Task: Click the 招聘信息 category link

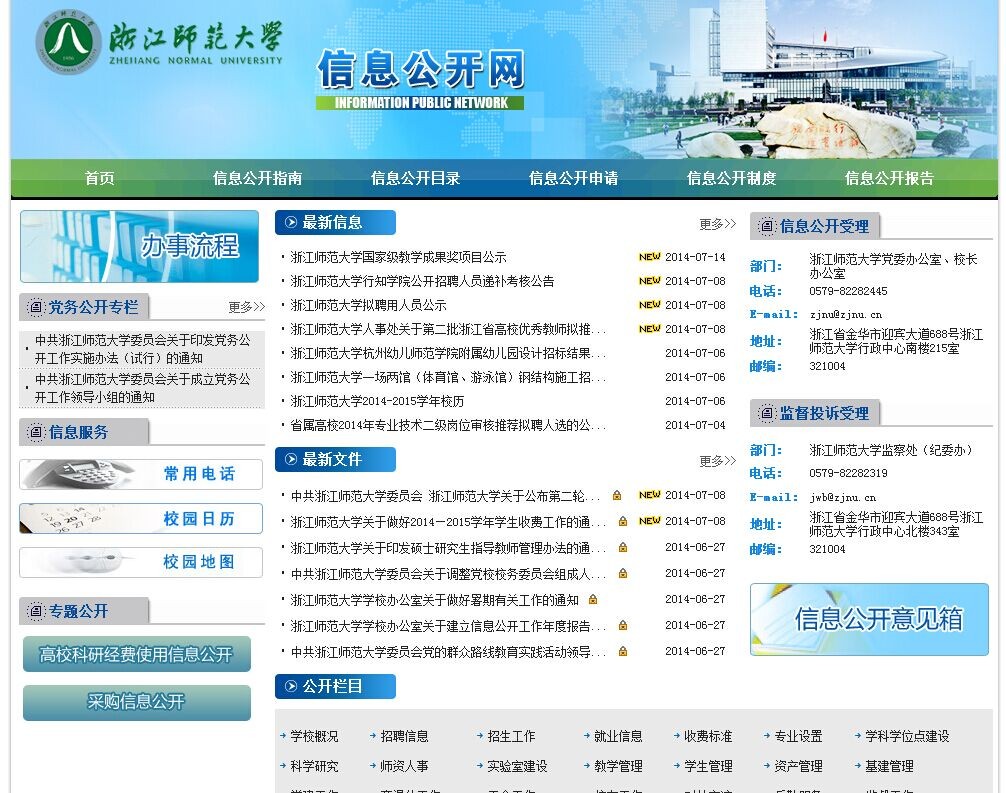Action: (403, 736)
